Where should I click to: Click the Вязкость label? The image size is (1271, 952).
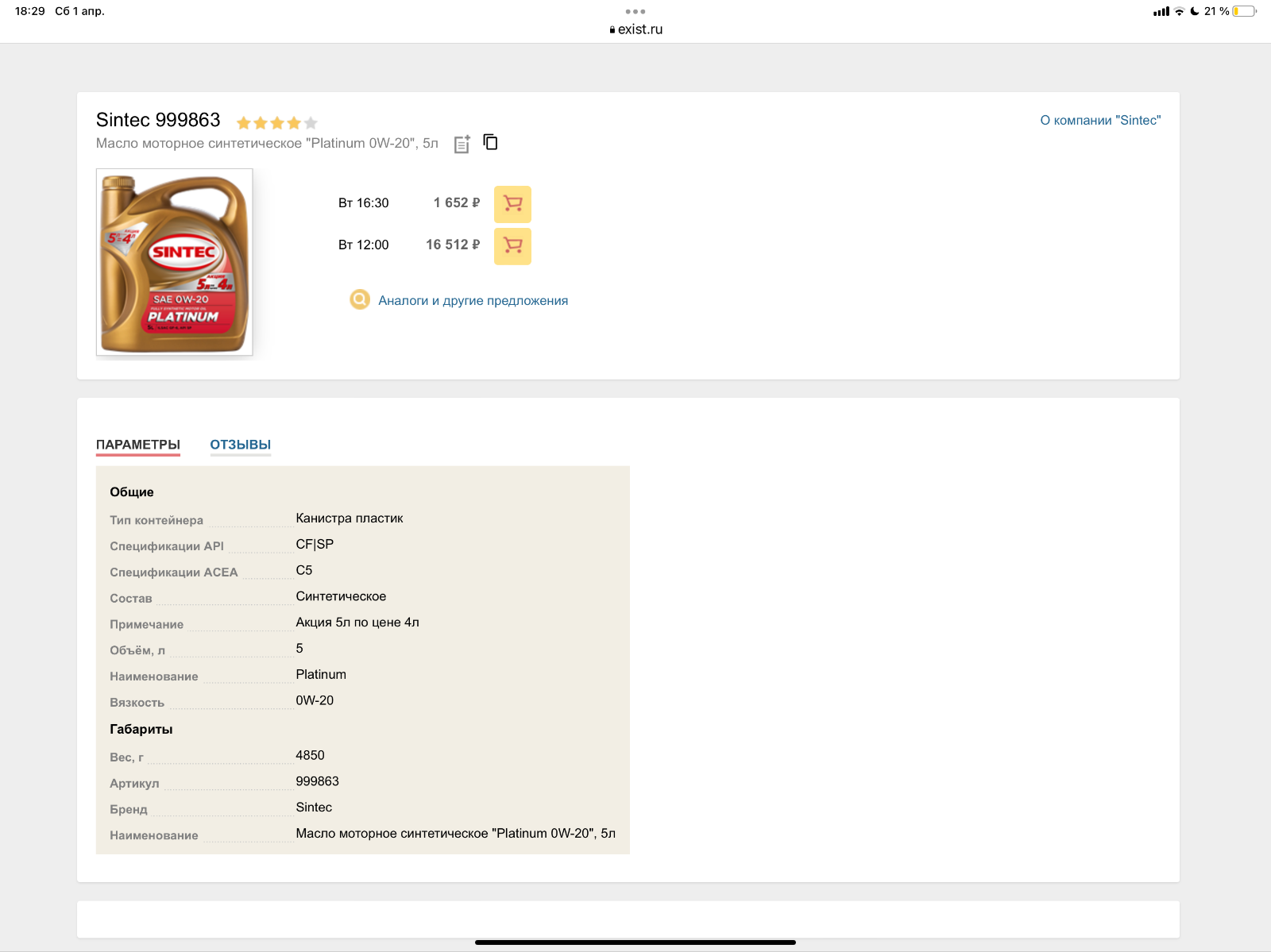(x=137, y=703)
